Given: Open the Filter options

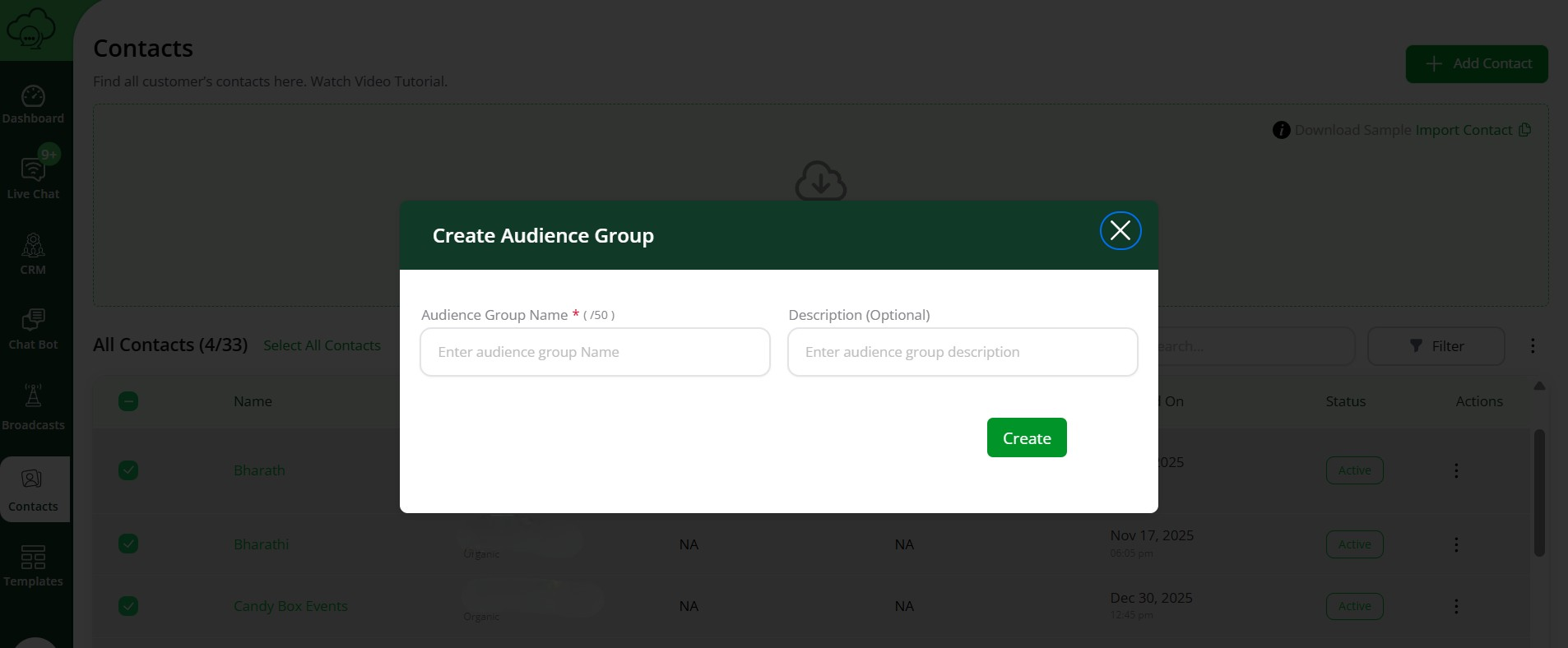Looking at the screenshot, I should point(1436,346).
